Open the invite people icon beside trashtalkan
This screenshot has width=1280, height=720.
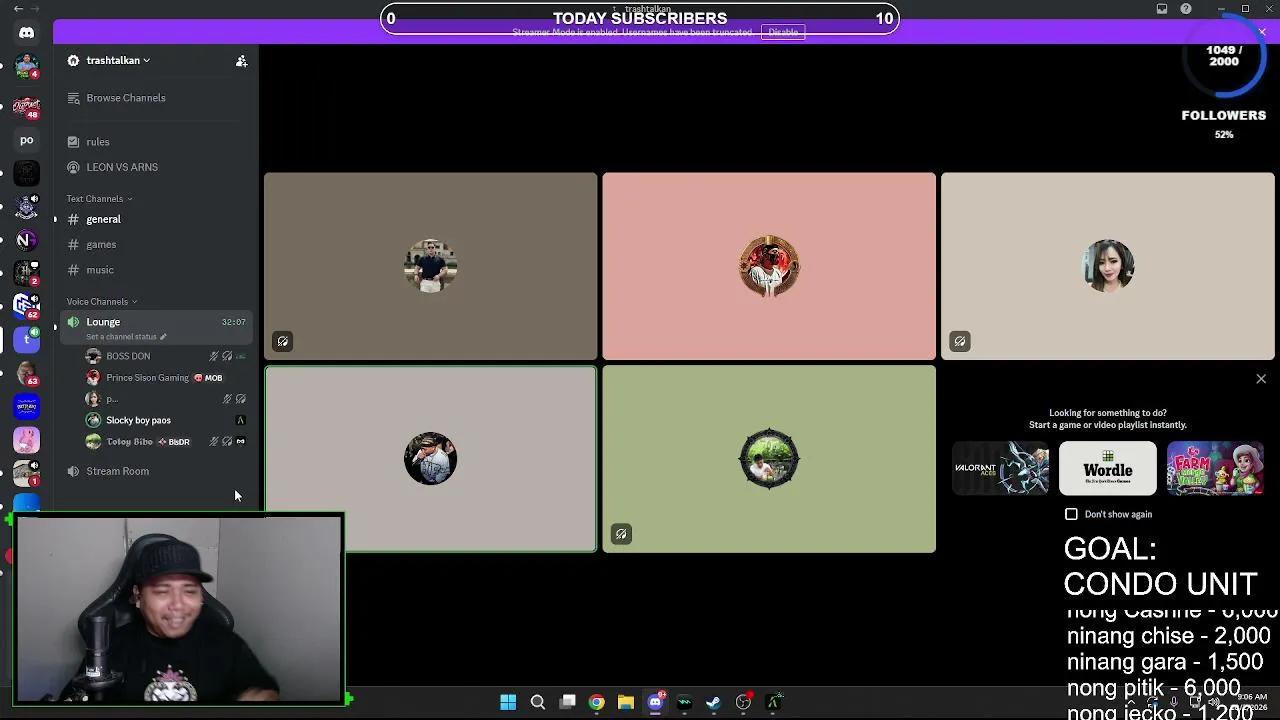click(241, 61)
